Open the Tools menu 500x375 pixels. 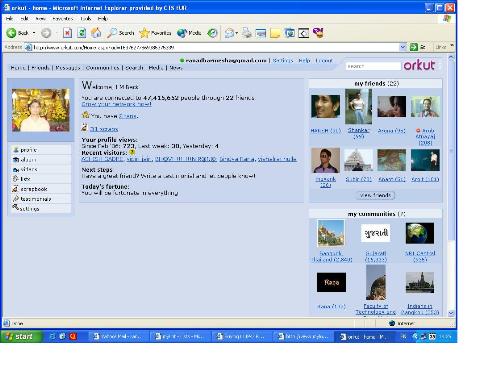[x=86, y=19]
